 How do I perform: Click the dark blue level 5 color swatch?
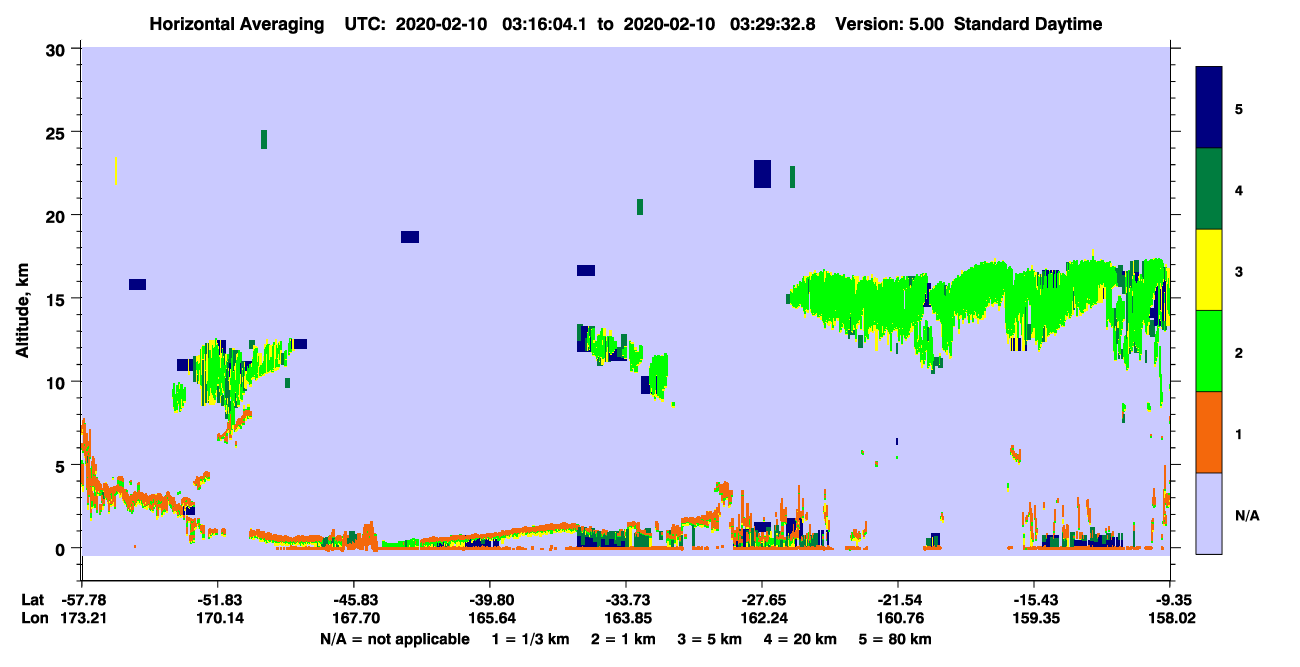tap(1209, 107)
